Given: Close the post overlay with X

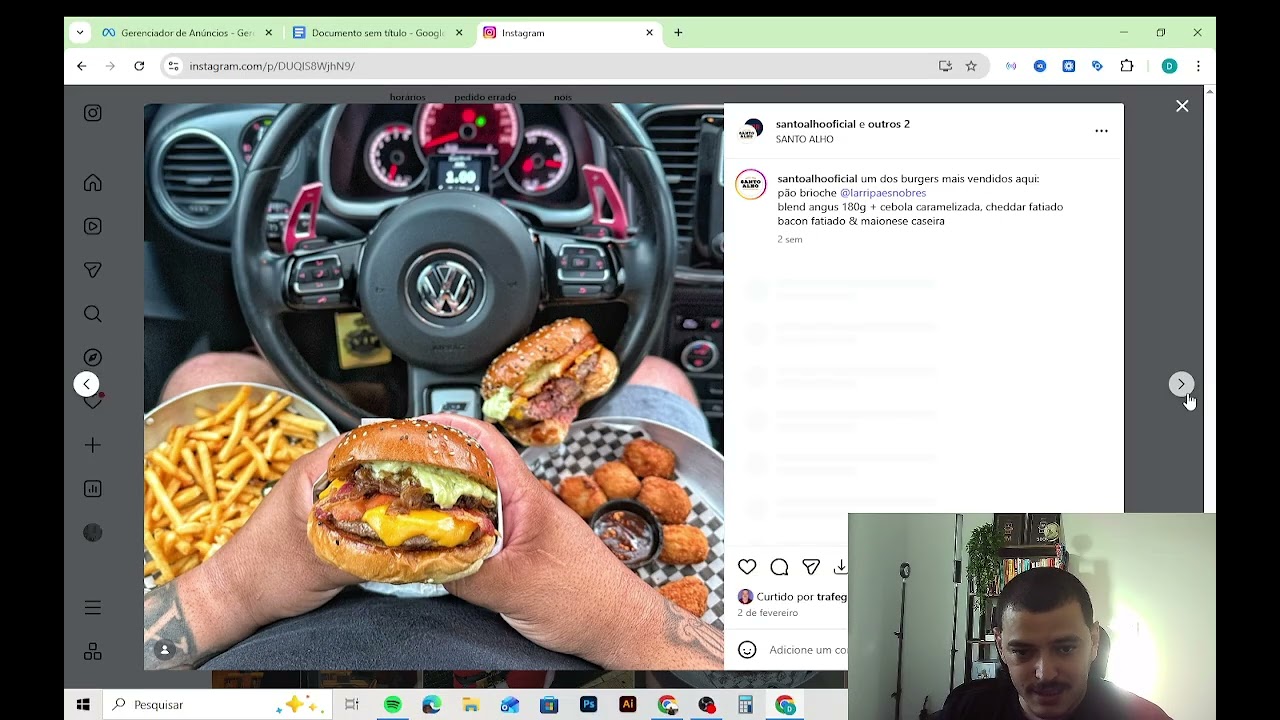Looking at the screenshot, I should [1182, 106].
